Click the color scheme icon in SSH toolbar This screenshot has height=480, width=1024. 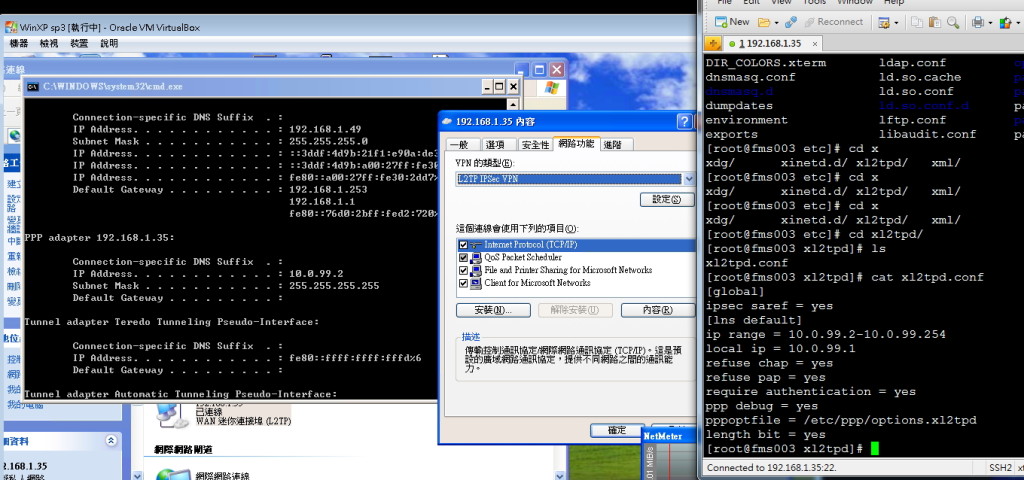[x=1005, y=22]
